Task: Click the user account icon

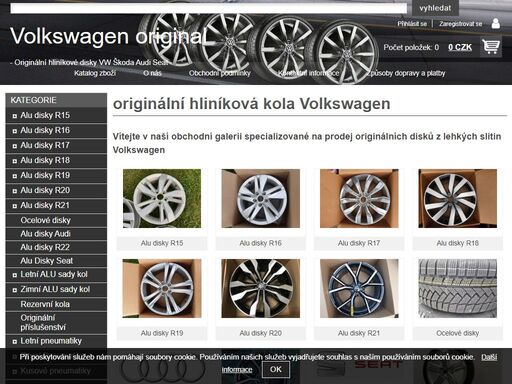Action: point(496,24)
